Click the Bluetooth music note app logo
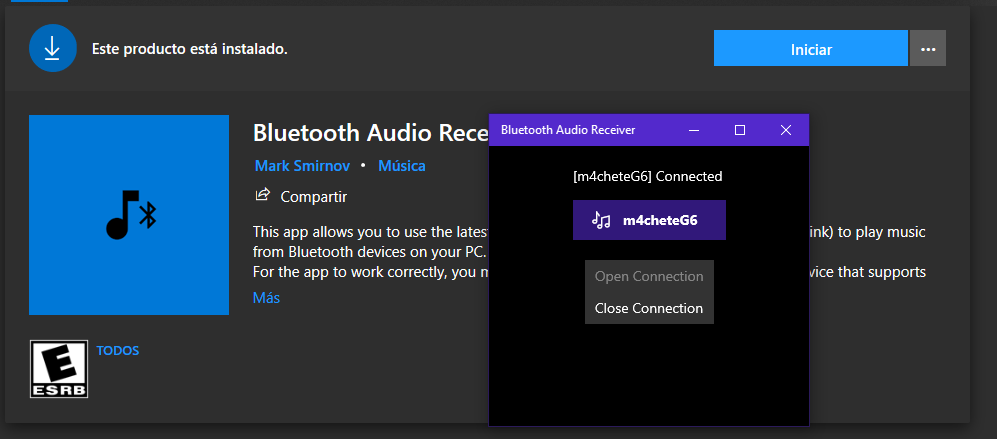 (x=129, y=215)
